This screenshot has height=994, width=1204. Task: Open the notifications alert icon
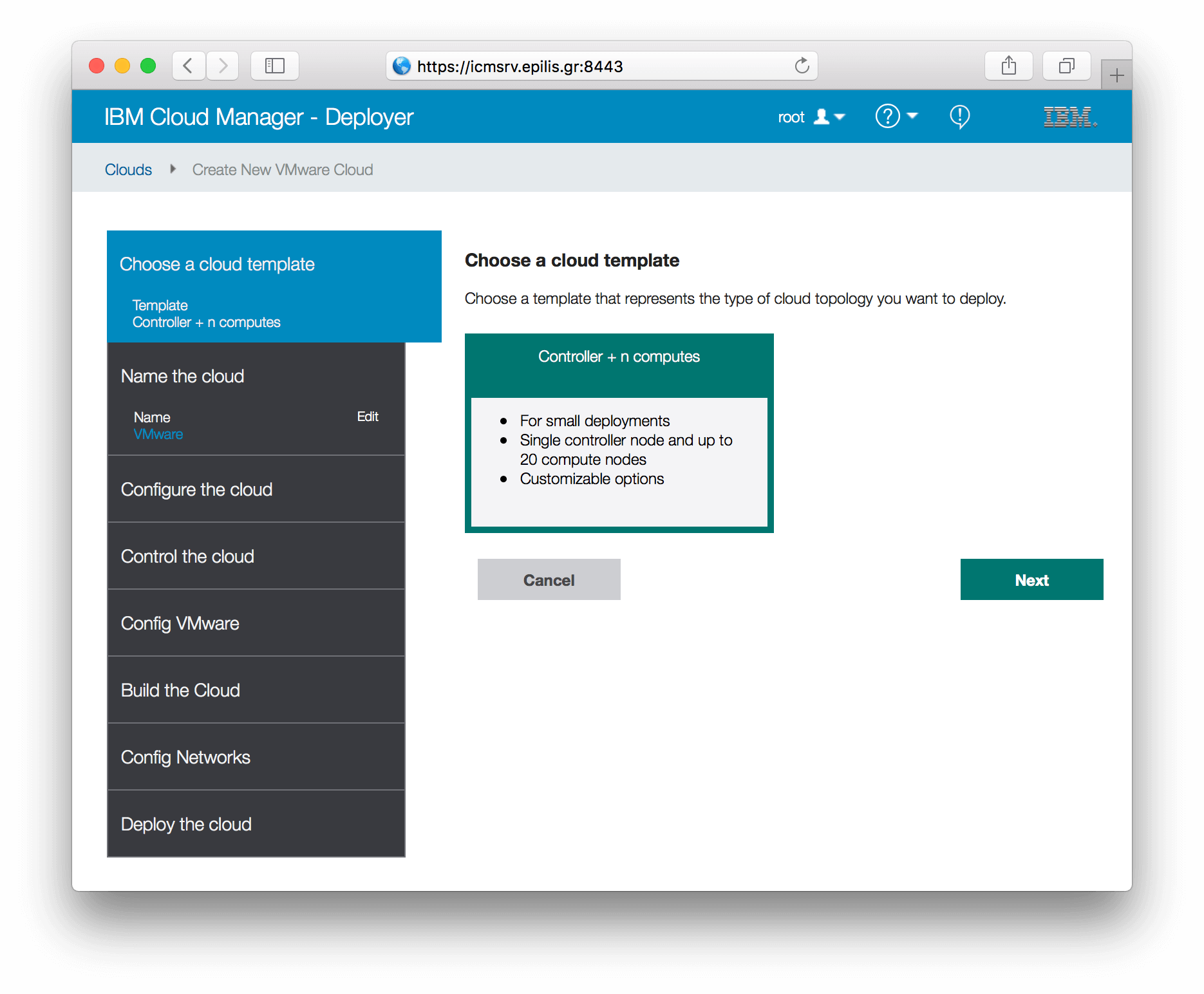click(x=959, y=117)
